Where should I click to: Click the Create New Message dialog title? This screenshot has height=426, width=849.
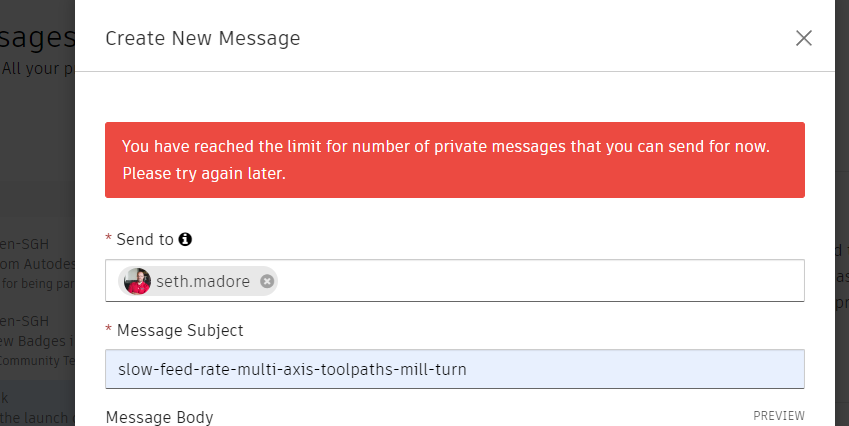(202, 39)
